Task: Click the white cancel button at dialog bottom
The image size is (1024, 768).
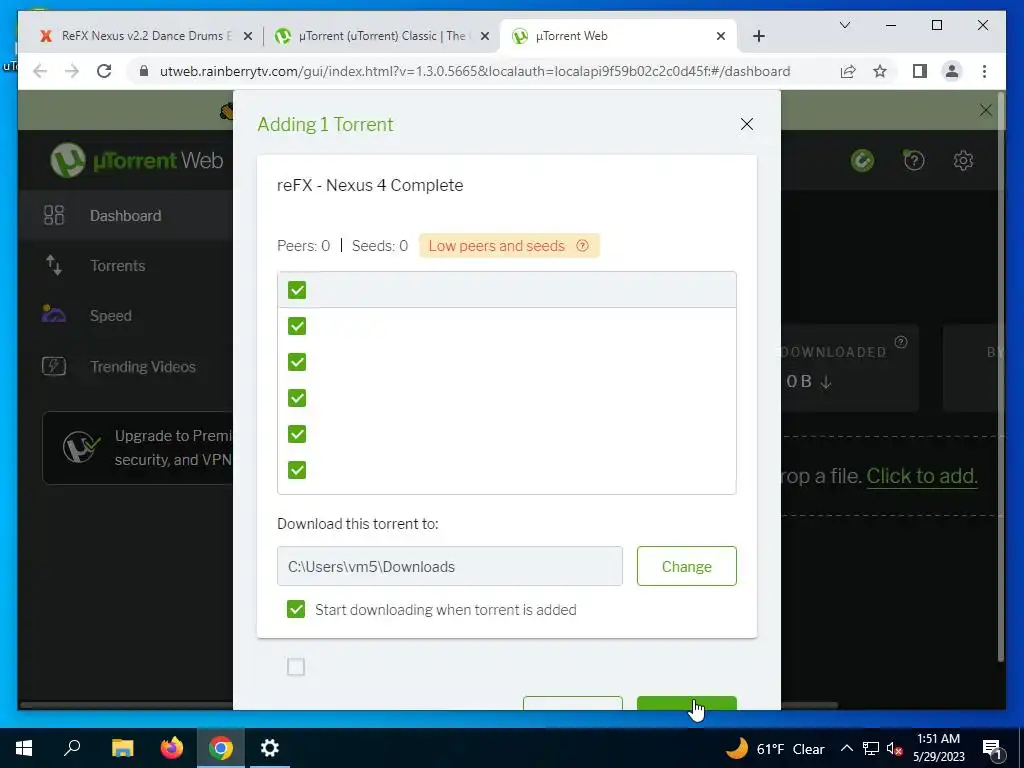Action: pyautogui.click(x=573, y=703)
